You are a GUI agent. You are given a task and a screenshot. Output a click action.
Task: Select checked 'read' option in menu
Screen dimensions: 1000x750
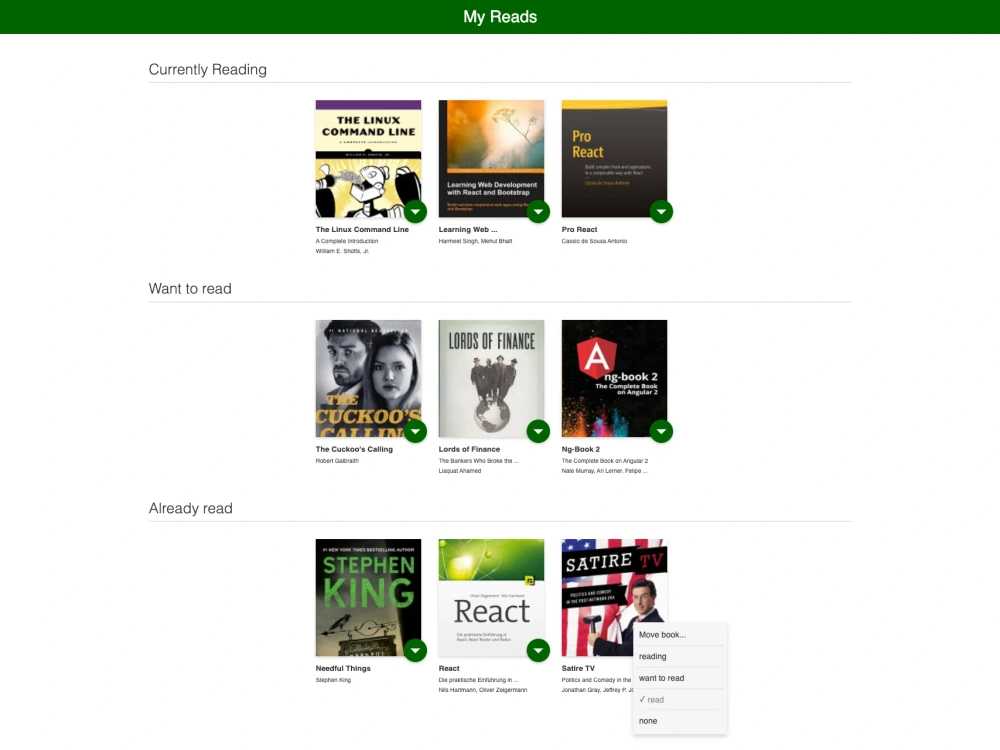[680, 700]
